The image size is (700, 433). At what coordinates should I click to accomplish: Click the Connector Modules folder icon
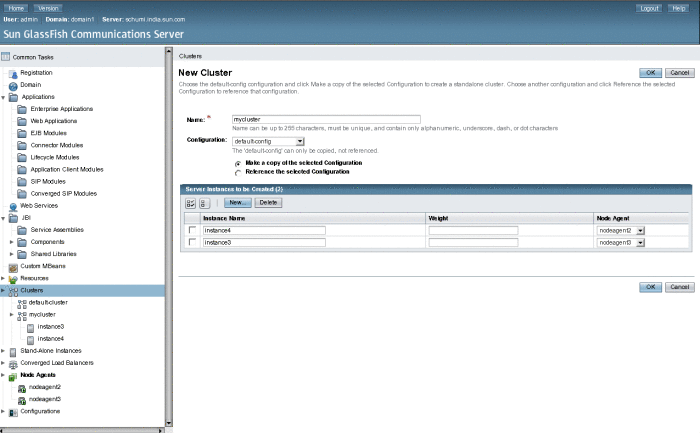pos(22,145)
